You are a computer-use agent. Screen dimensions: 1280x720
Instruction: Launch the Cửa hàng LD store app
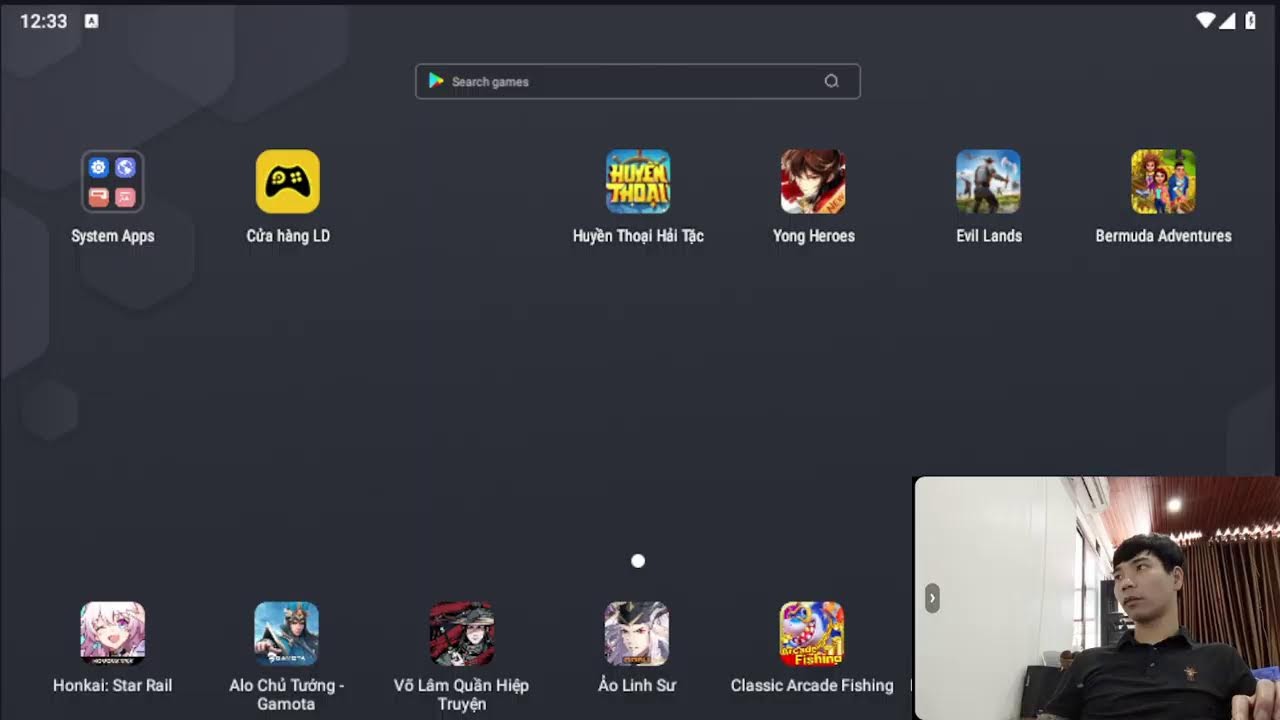[x=288, y=182]
